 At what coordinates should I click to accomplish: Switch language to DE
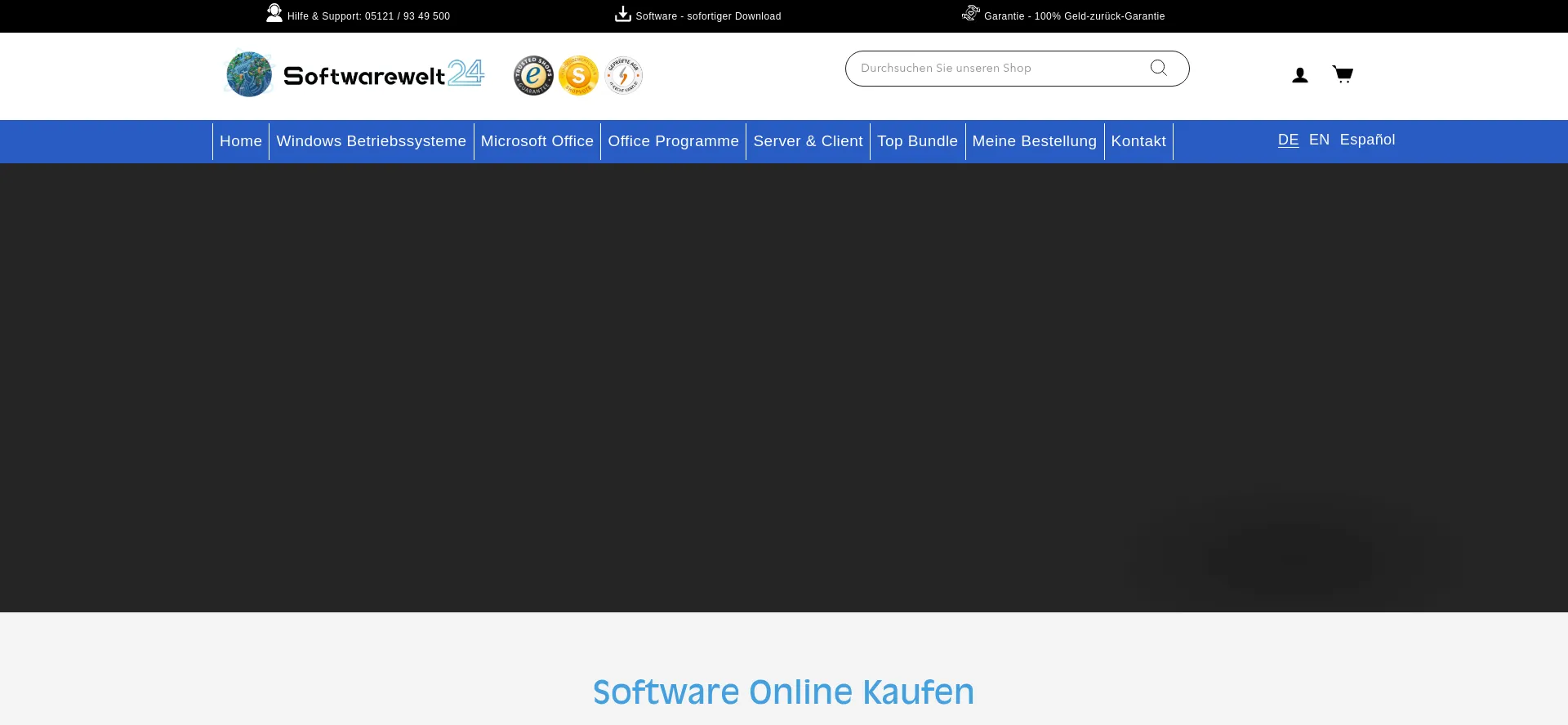tap(1288, 140)
